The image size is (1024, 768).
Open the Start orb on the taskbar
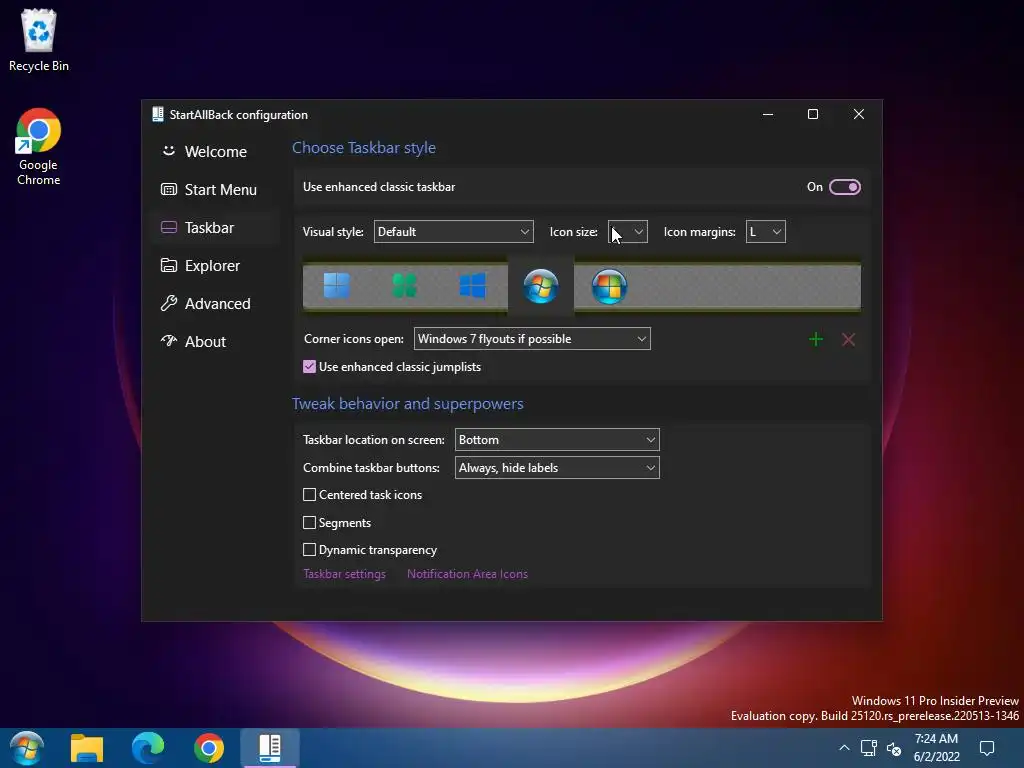click(27, 748)
